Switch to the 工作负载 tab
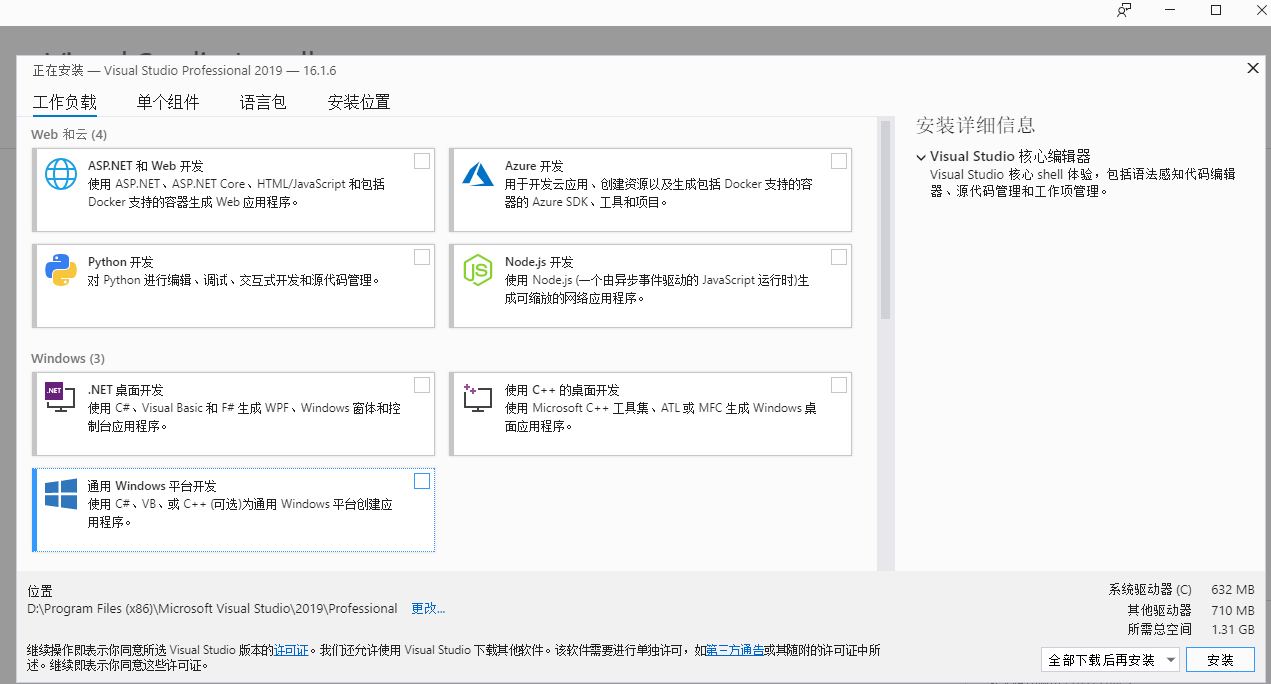 [x=65, y=102]
